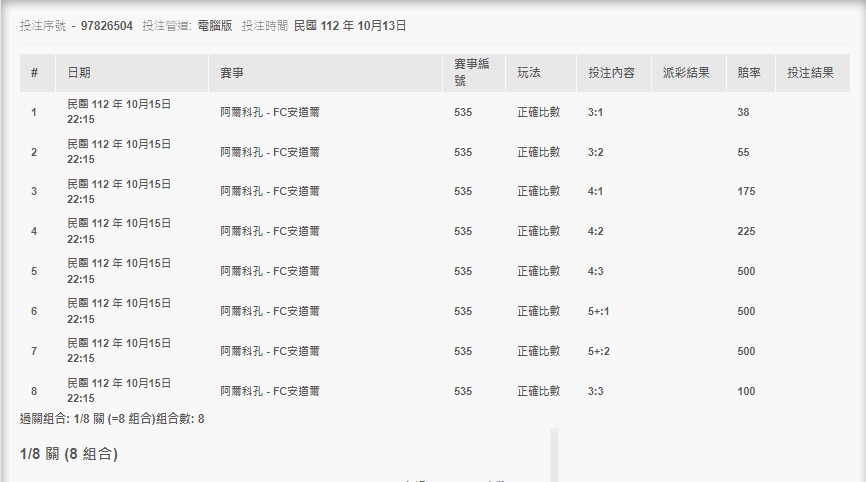Click the 5+:2 bet content cell
Screen dimensions: 866x482
[599, 351]
